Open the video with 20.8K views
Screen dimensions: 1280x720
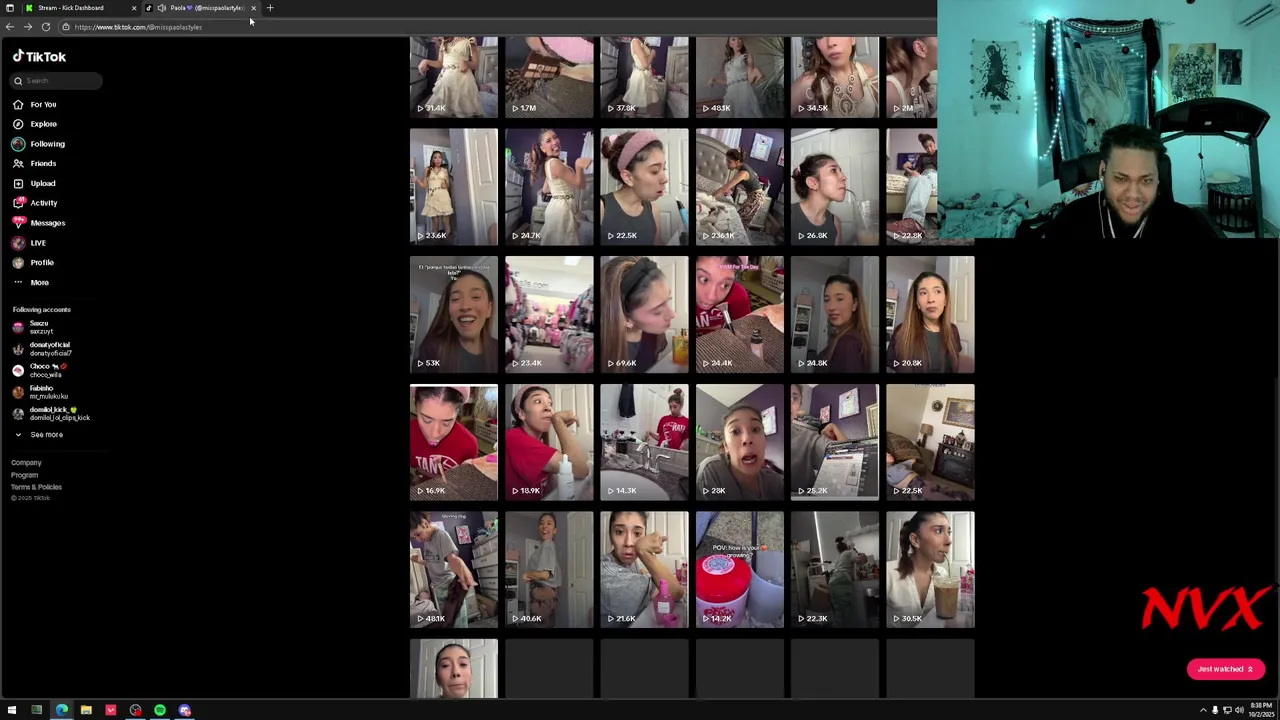[x=930, y=315]
